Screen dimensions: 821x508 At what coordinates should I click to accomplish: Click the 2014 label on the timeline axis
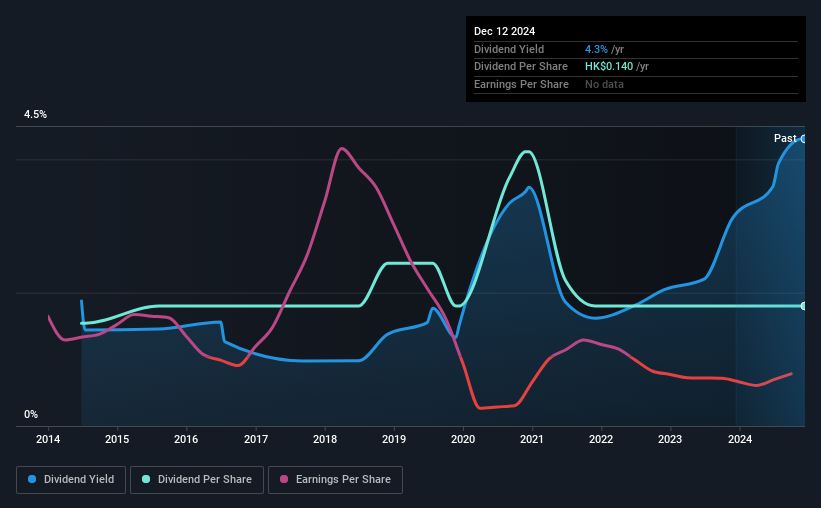(48, 439)
